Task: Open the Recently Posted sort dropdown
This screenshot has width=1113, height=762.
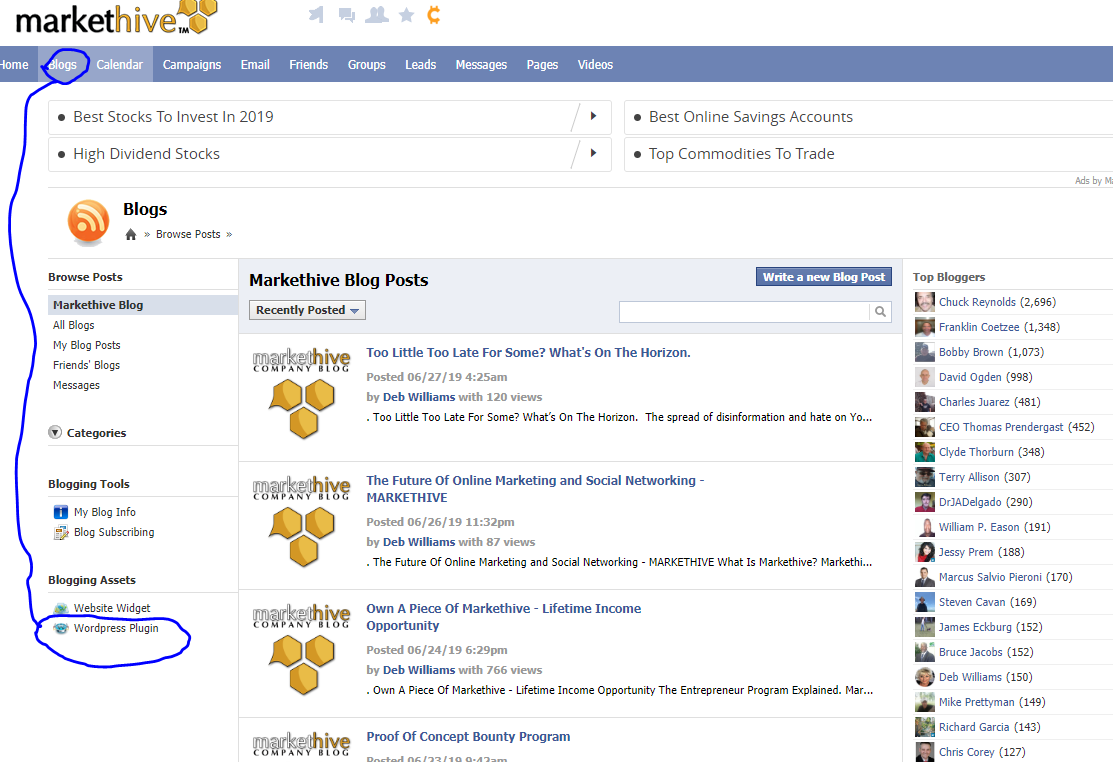Action: coord(307,310)
